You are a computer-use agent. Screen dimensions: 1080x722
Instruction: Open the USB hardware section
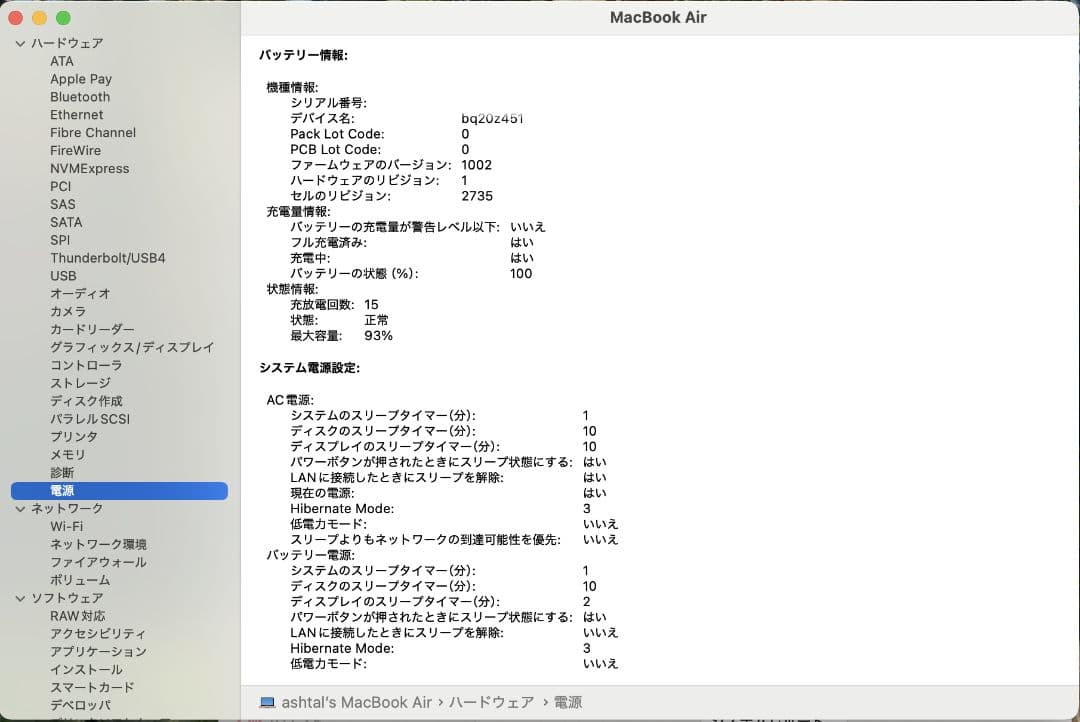tap(62, 276)
